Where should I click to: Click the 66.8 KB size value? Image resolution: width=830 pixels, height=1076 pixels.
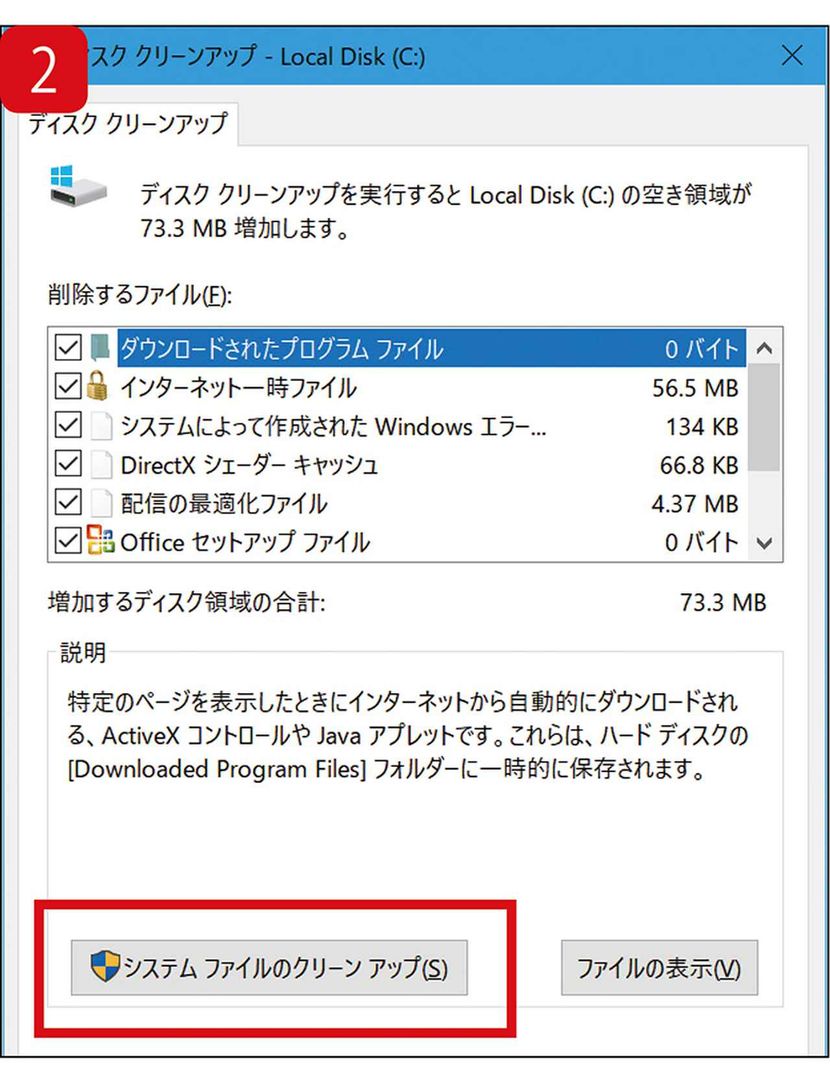699,465
